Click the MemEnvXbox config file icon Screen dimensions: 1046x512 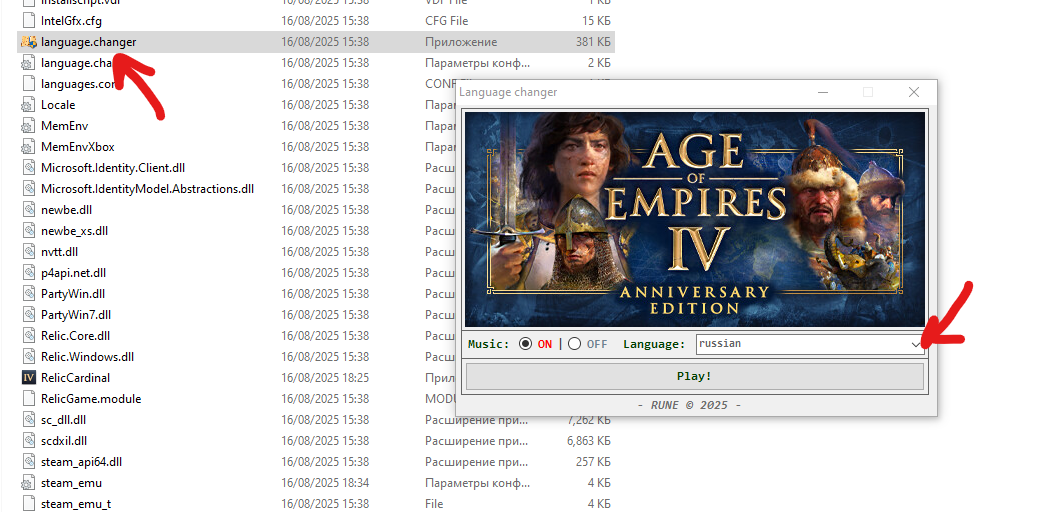[x=29, y=147]
